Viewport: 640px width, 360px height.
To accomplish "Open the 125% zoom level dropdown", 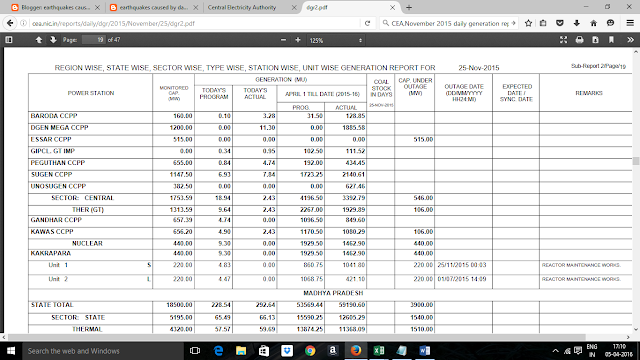I will click(336, 40).
